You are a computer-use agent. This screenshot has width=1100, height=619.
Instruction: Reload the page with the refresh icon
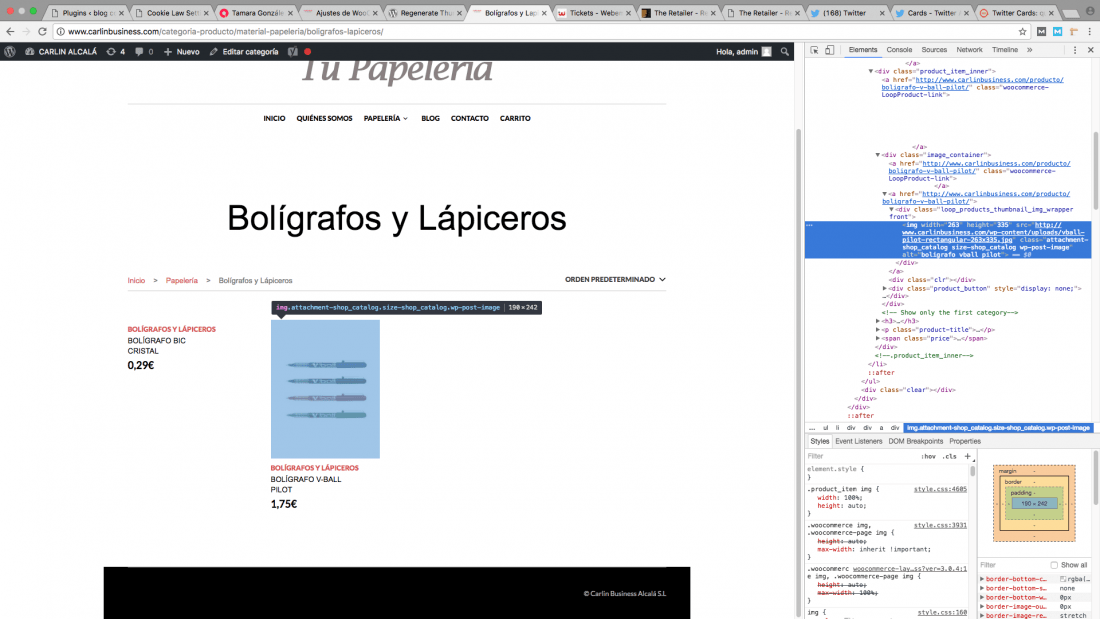tap(42, 32)
